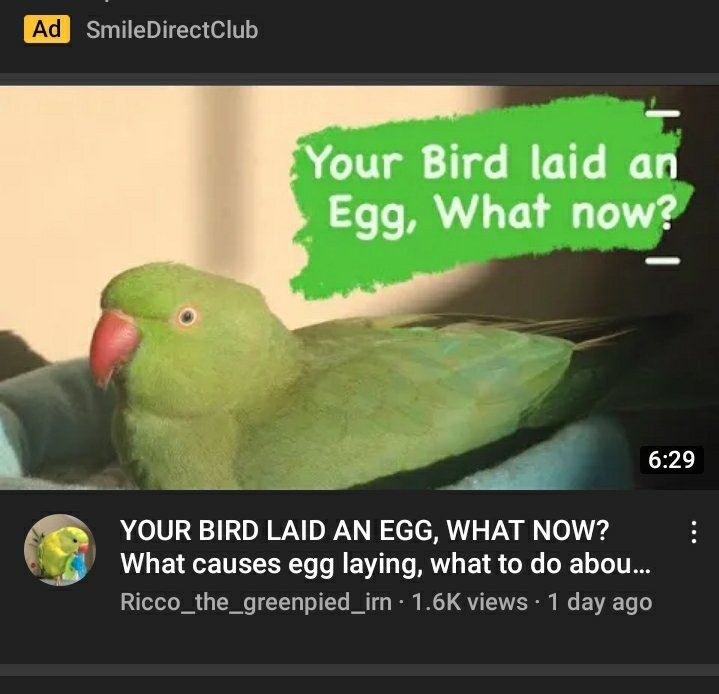Open the SmileDirectClub advertiser link

pos(172,30)
